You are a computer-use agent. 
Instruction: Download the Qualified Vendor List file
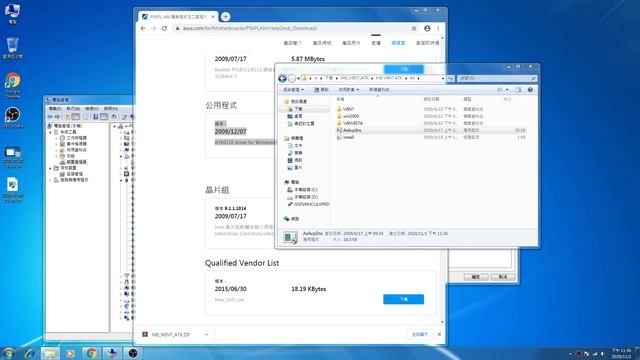[x=403, y=299]
